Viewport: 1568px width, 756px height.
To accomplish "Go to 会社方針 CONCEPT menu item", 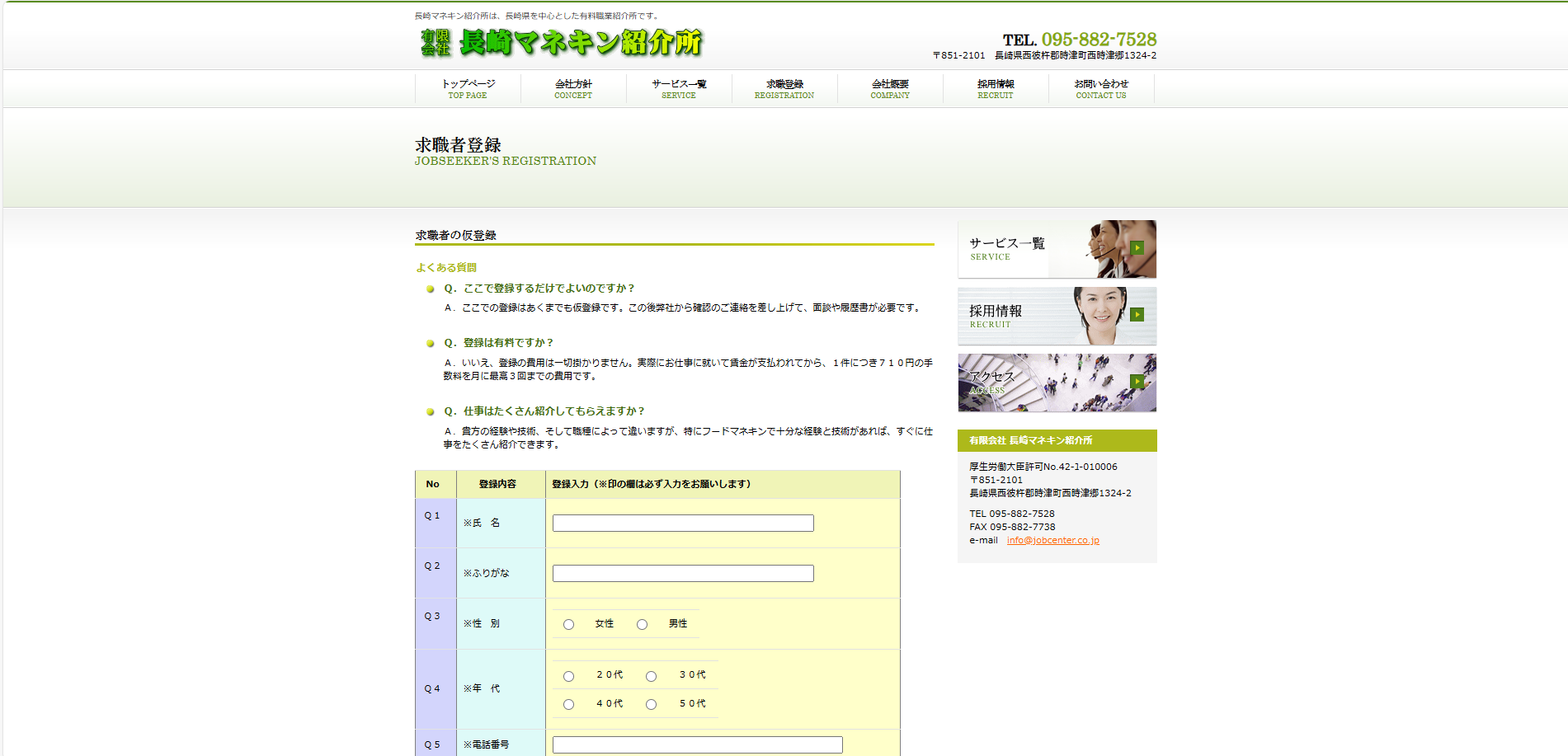I will (x=573, y=89).
